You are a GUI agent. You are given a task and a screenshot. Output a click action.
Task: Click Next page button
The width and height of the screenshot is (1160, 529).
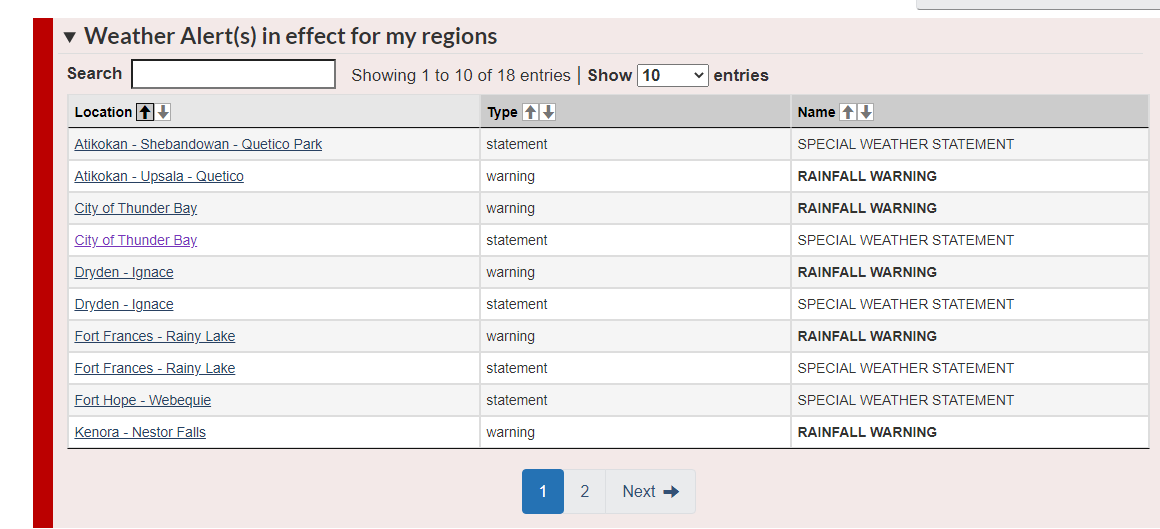(650, 491)
